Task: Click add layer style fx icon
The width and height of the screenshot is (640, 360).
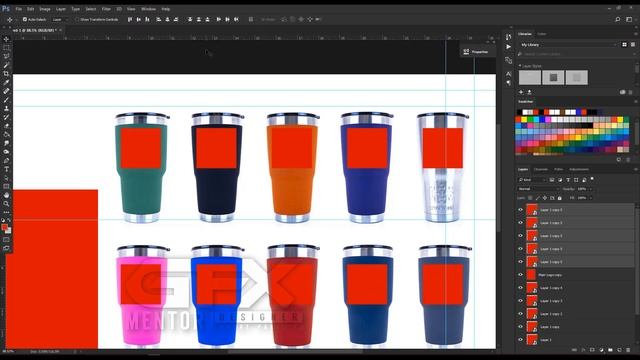Action: pos(583,350)
